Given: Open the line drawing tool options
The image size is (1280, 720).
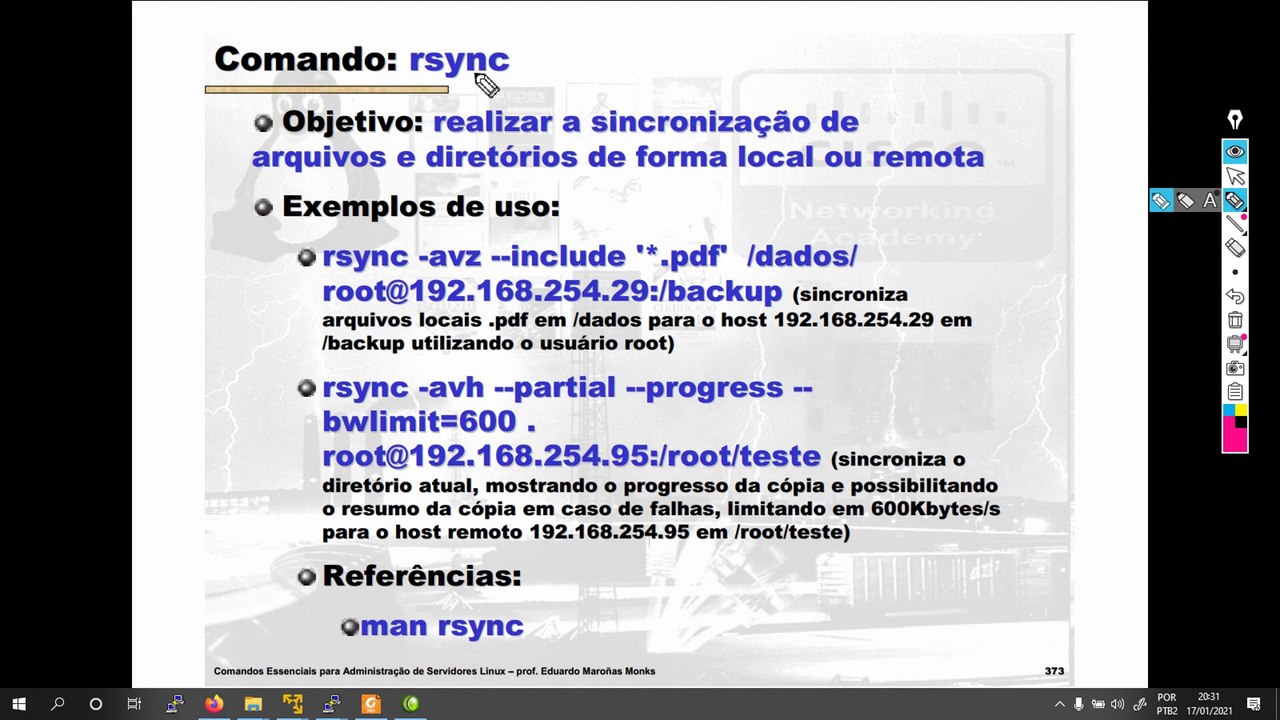Looking at the screenshot, I should click(1235, 224).
